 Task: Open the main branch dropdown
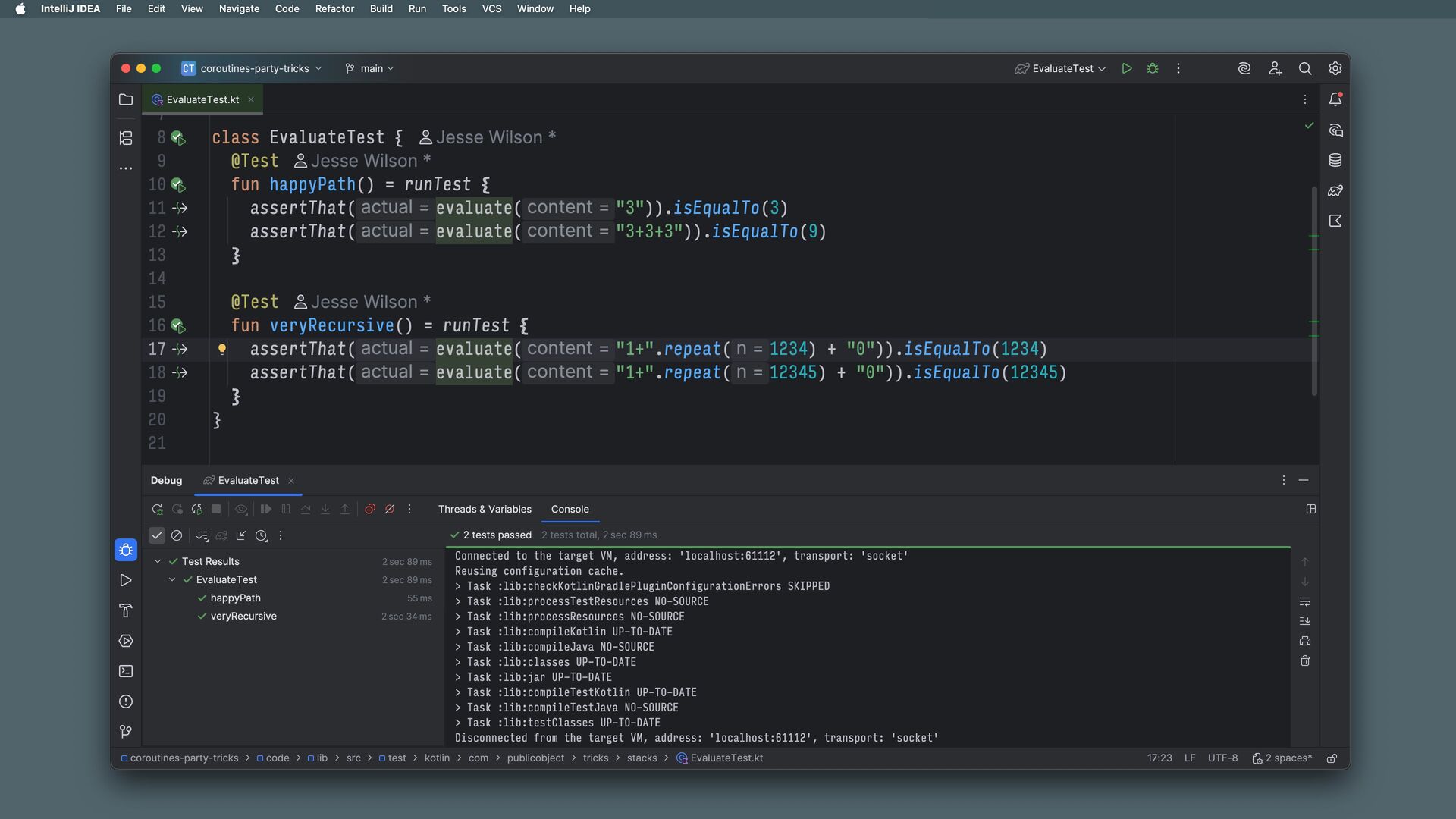click(x=370, y=68)
